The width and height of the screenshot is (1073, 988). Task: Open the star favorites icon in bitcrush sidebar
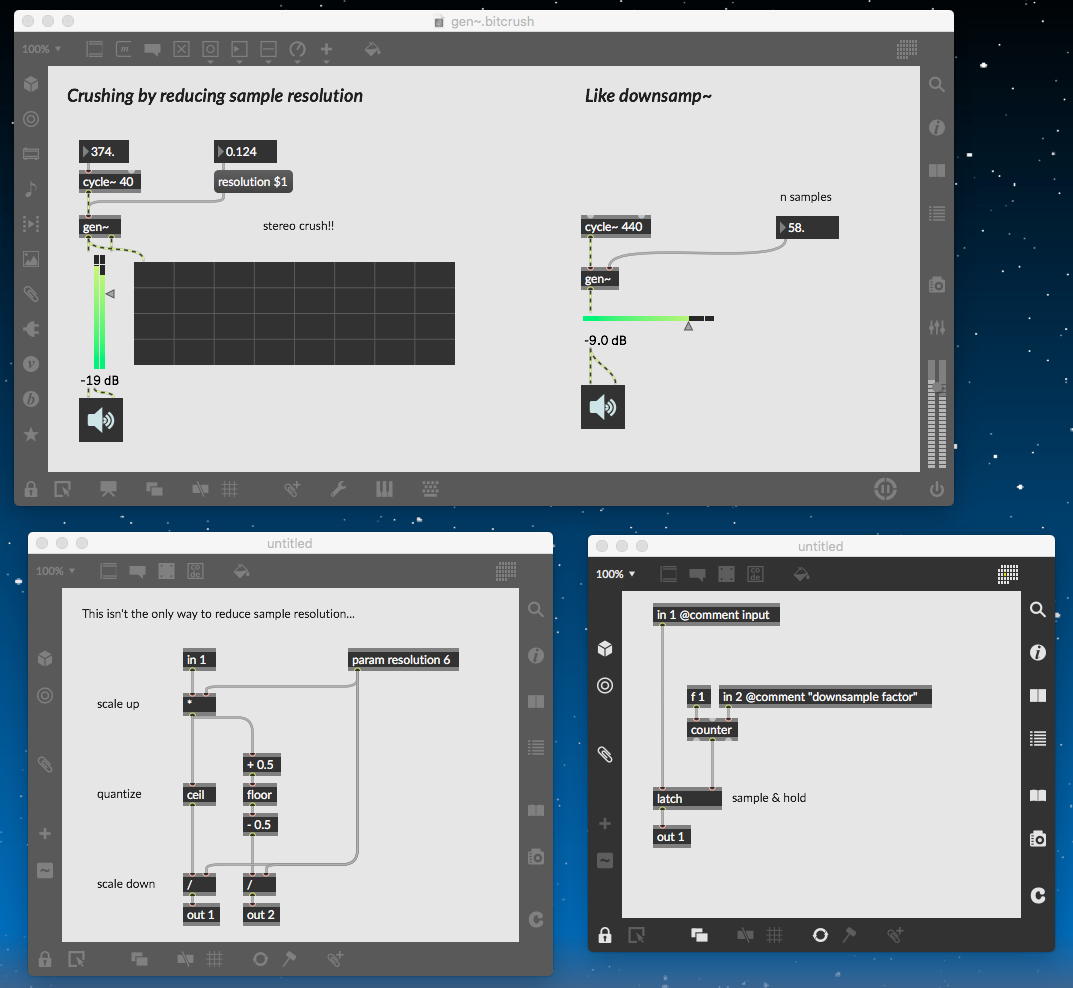click(x=31, y=434)
